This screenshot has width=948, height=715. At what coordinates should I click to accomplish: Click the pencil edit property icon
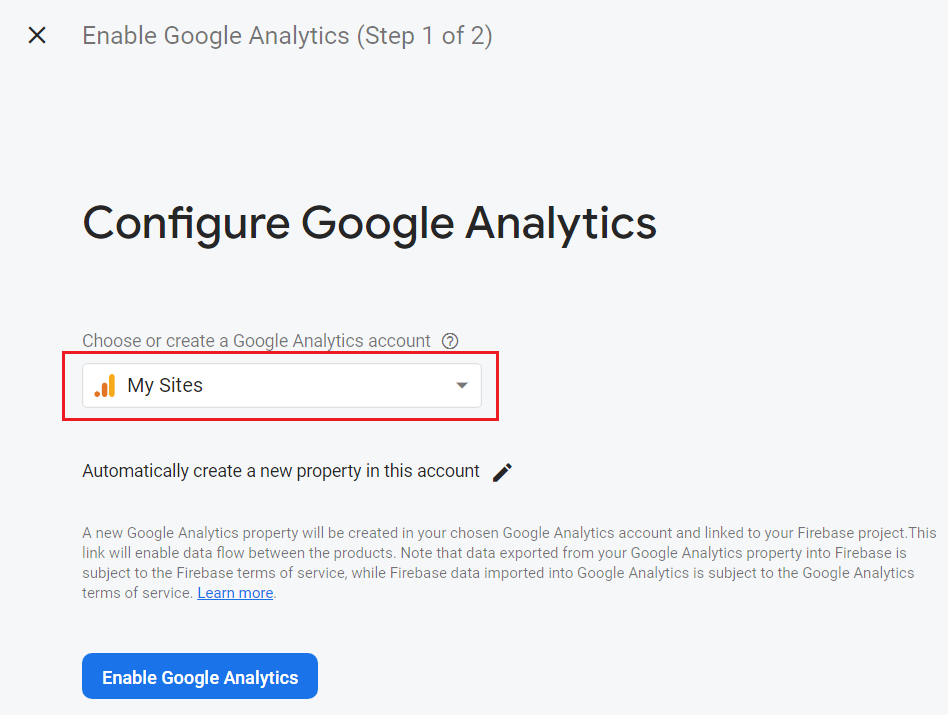click(502, 472)
